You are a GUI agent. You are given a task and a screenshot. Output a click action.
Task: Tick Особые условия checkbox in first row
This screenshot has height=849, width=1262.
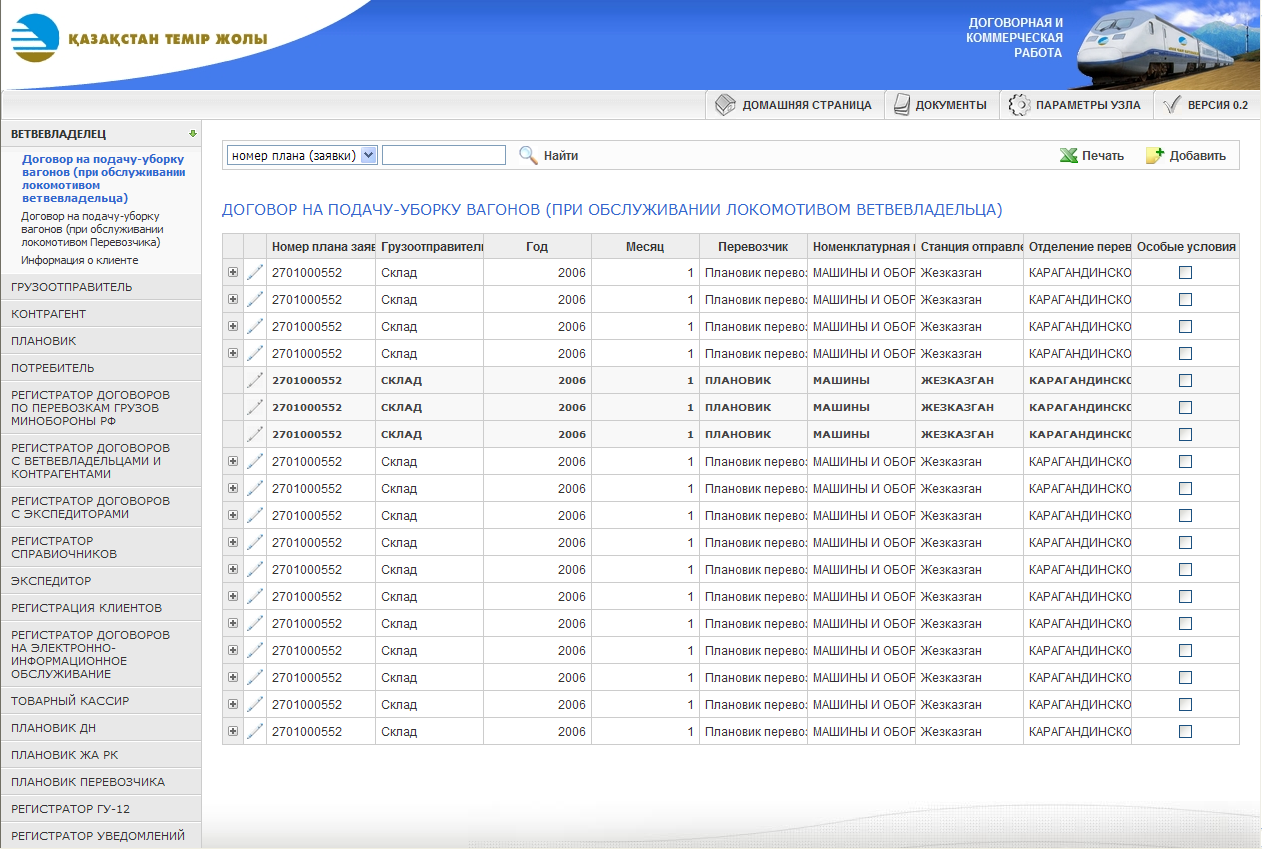point(1185,272)
